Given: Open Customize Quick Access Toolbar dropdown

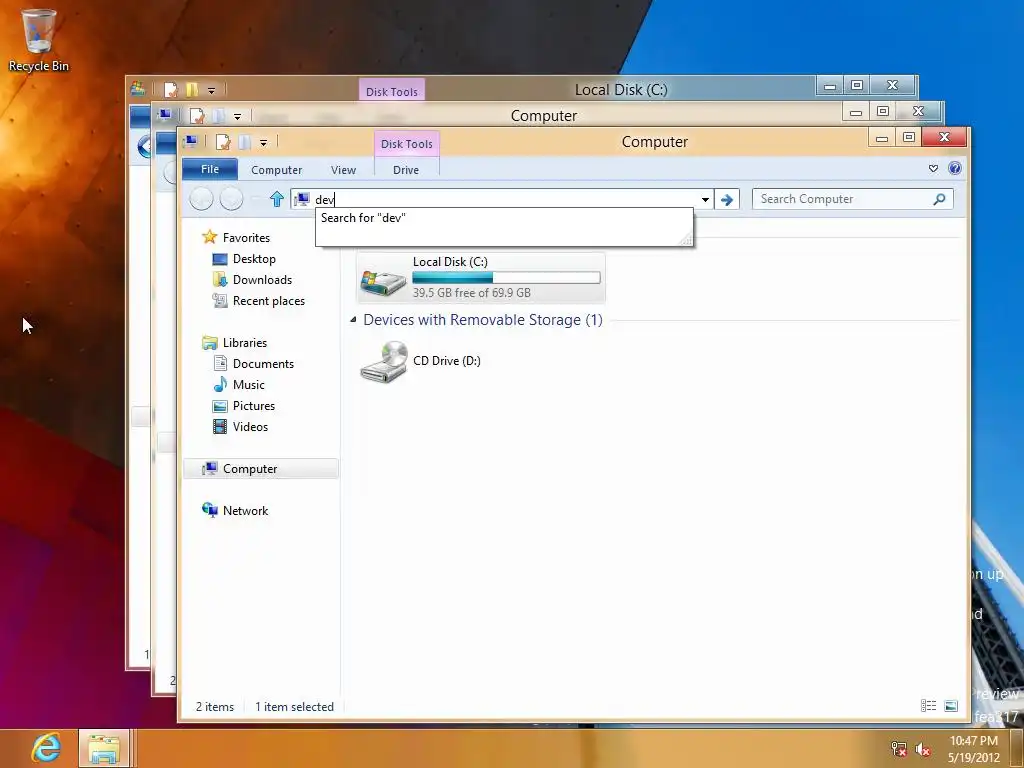Looking at the screenshot, I should click(263, 142).
